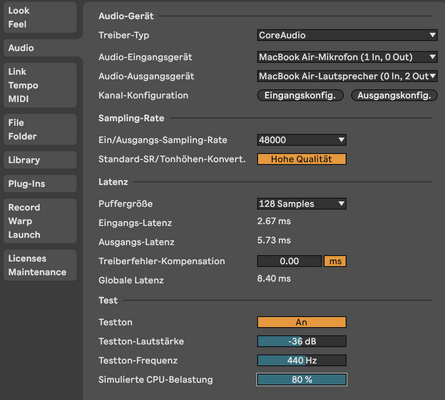Switch to the Look Feel tab
This screenshot has width=445, height=400.
[x=40, y=17]
